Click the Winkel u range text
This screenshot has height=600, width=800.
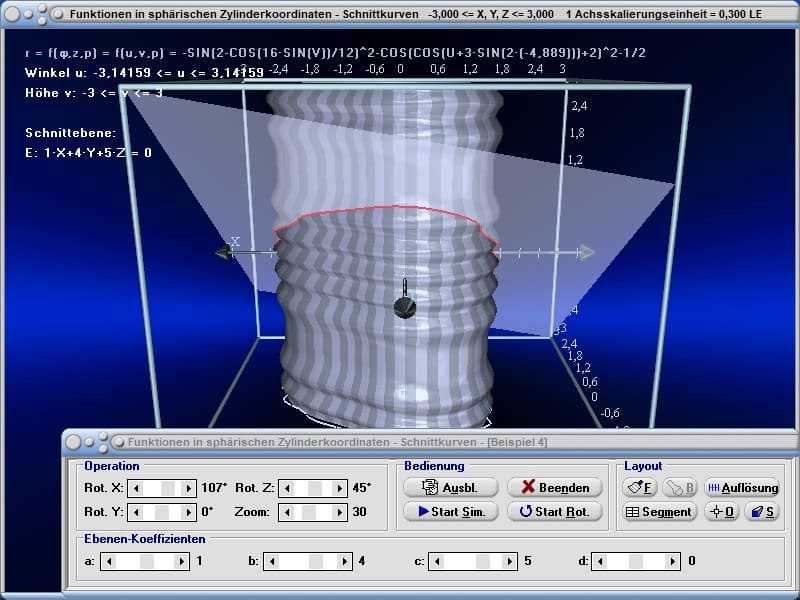(144, 72)
